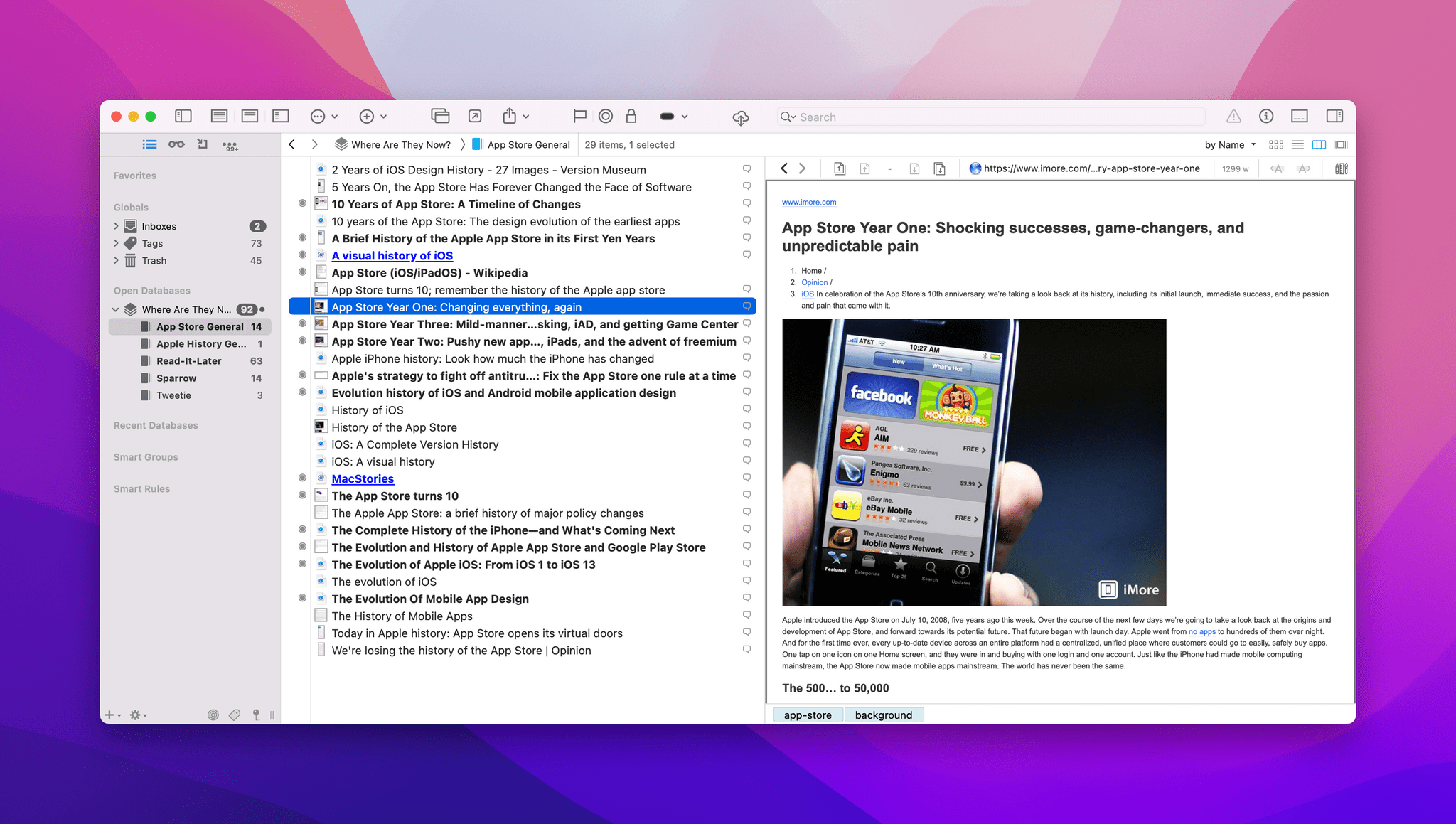1456x824 pixels.
Task: Switch to list view mode
Action: tap(1297, 144)
